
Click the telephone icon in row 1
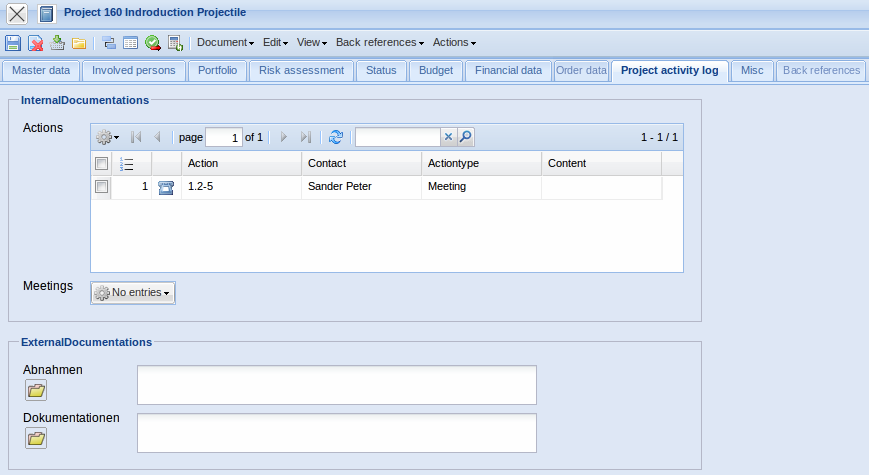point(166,187)
